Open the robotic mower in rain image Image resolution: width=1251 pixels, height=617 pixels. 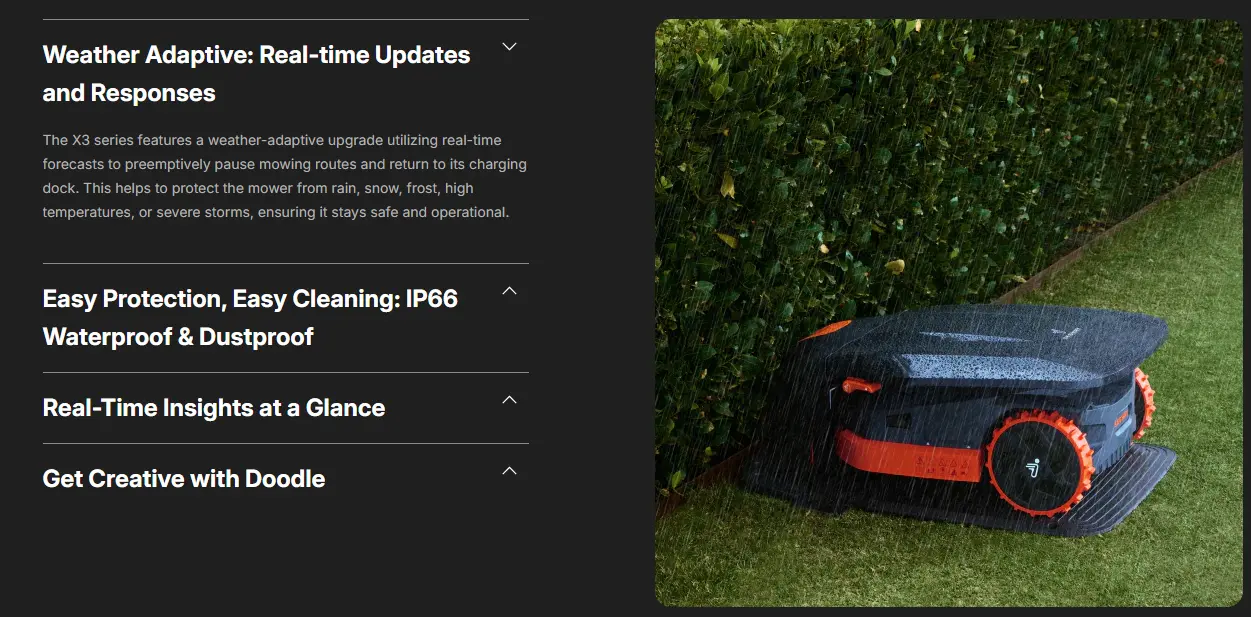(x=948, y=313)
